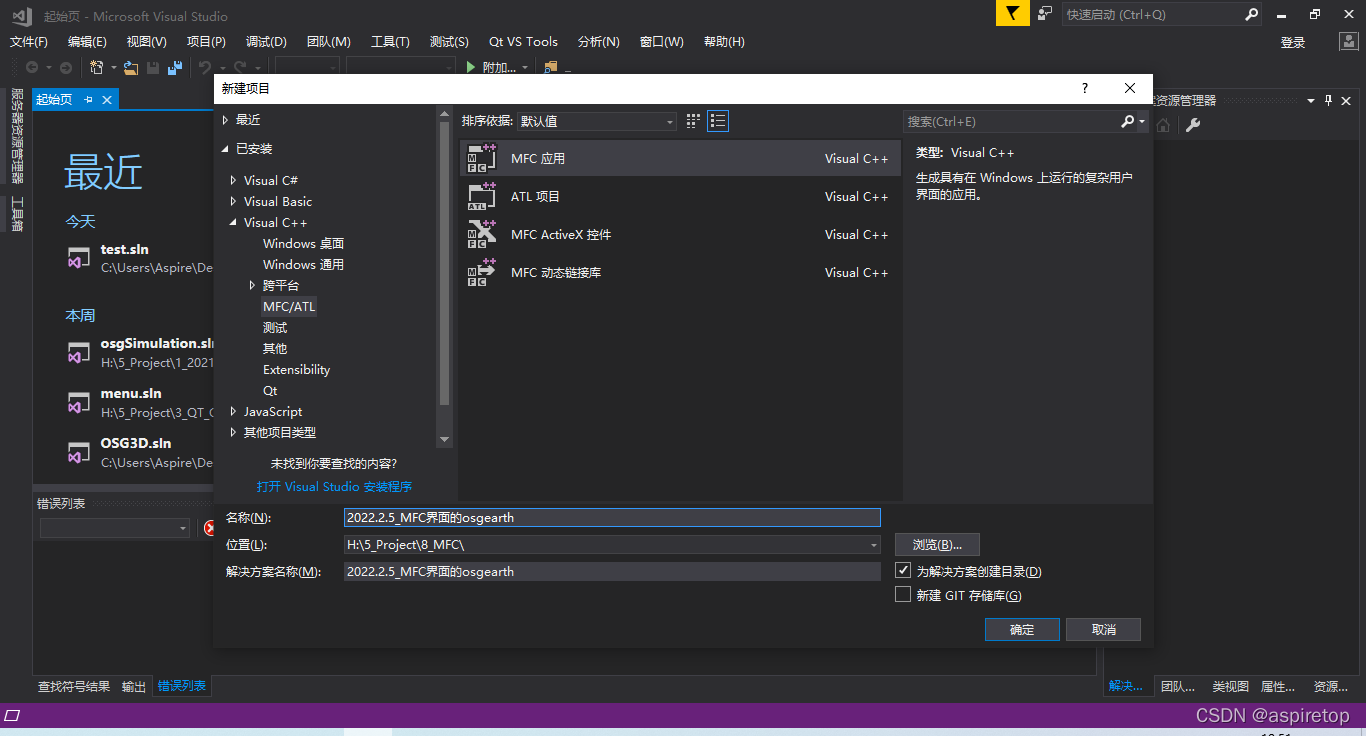The width and height of the screenshot is (1366, 736).
Task: Click the open file folder toolbar icon
Action: click(x=131, y=67)
